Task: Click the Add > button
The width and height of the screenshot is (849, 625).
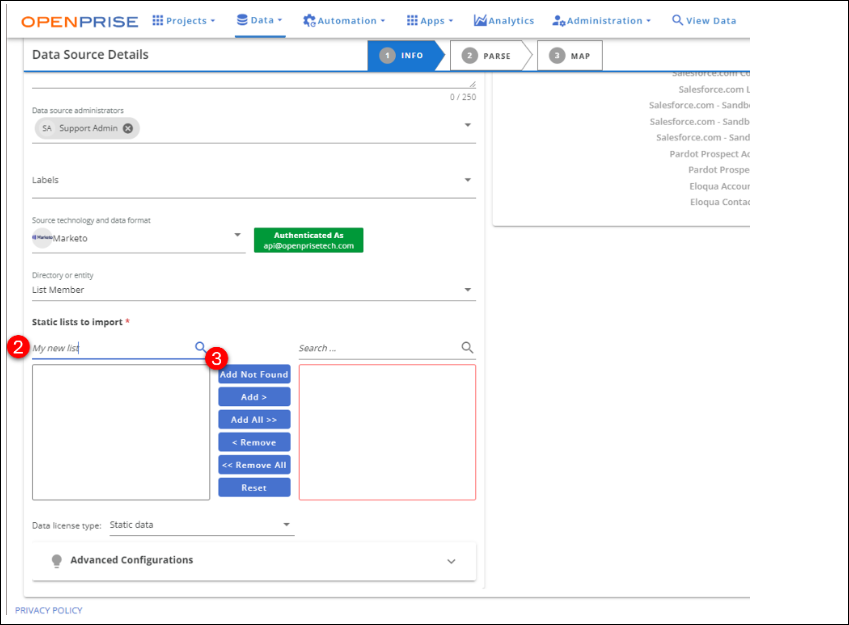Action: pos(254,397)
